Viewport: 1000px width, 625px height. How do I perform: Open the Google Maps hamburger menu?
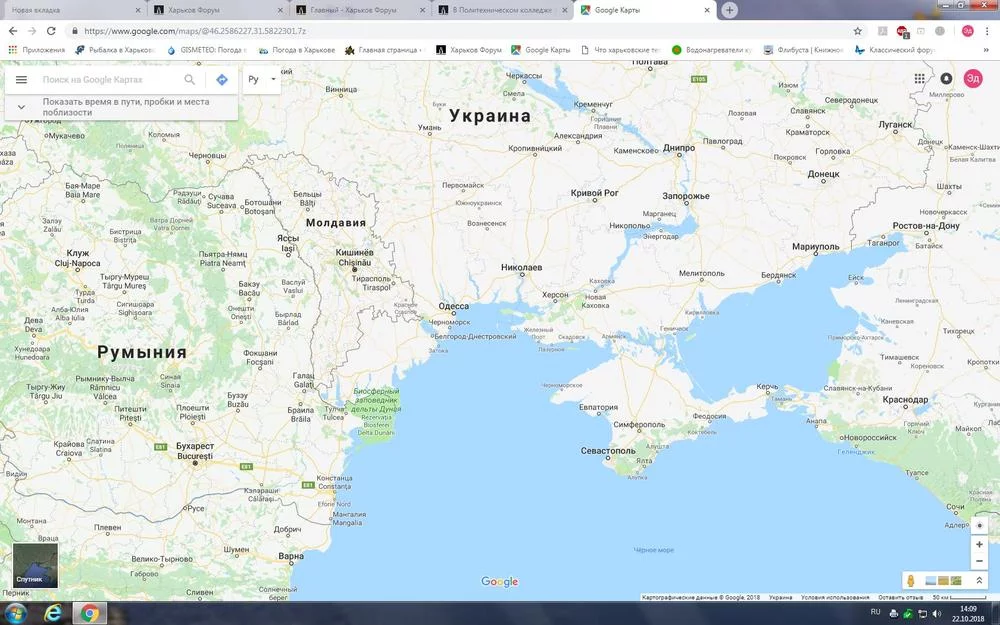21,80
